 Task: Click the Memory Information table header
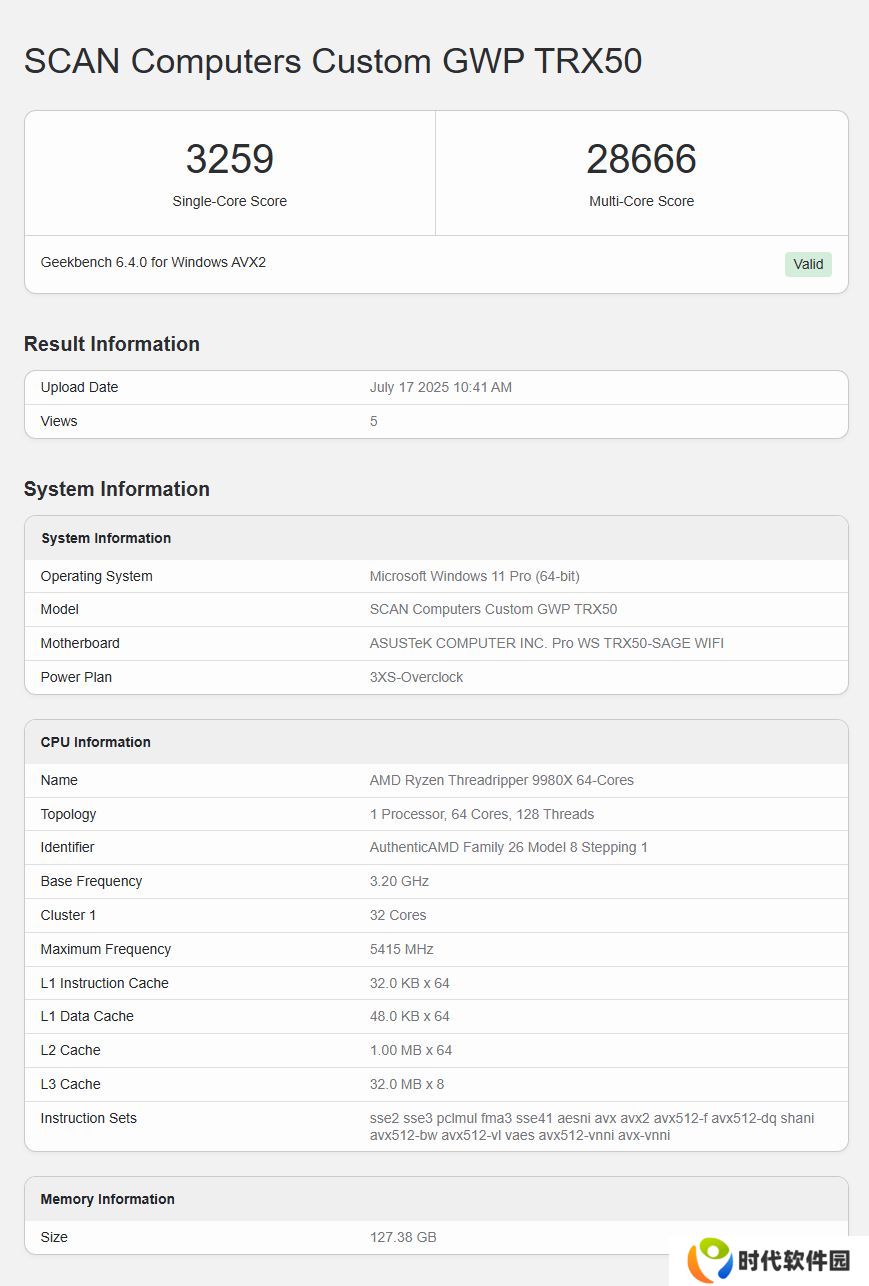108,1199
